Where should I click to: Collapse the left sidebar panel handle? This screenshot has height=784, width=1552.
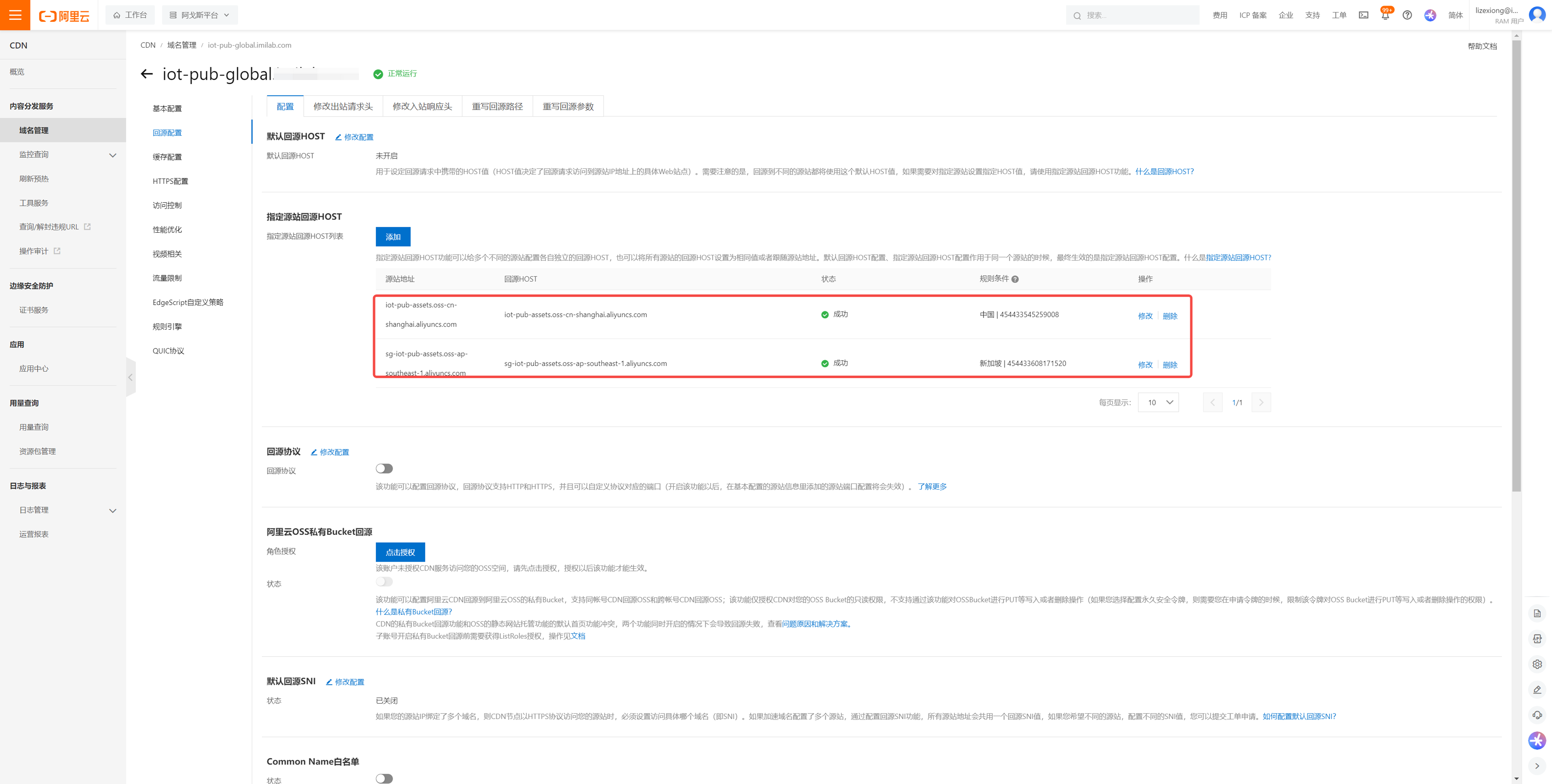131,377
